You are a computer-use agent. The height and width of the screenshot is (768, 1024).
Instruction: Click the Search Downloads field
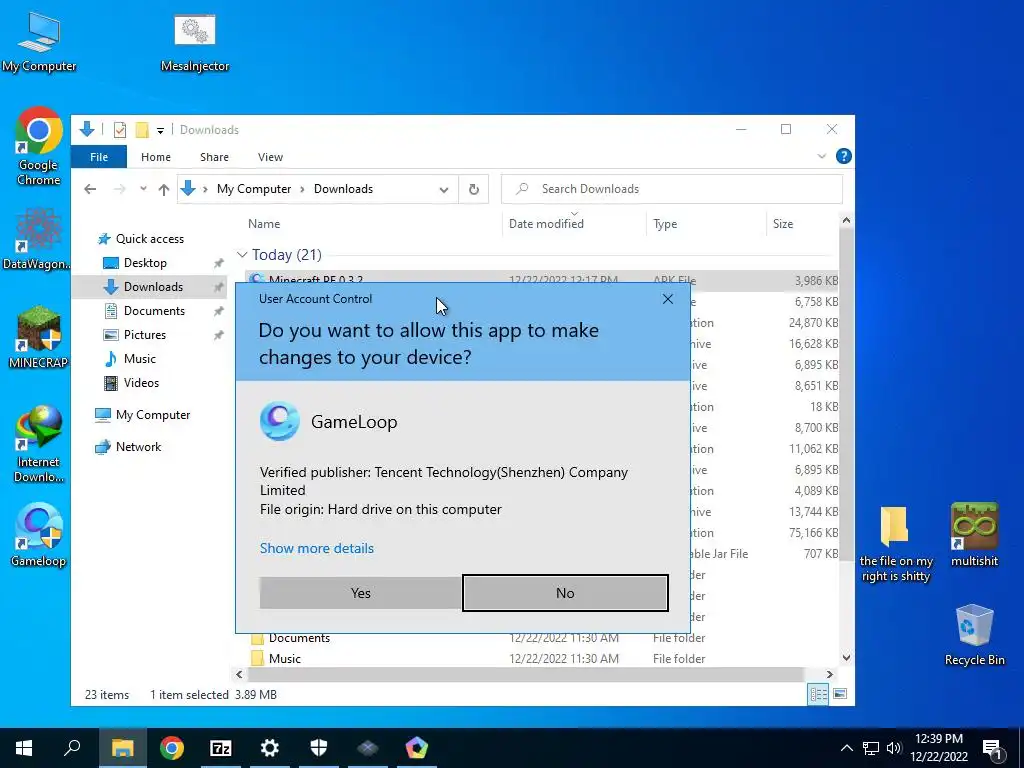tap(671, 189)
